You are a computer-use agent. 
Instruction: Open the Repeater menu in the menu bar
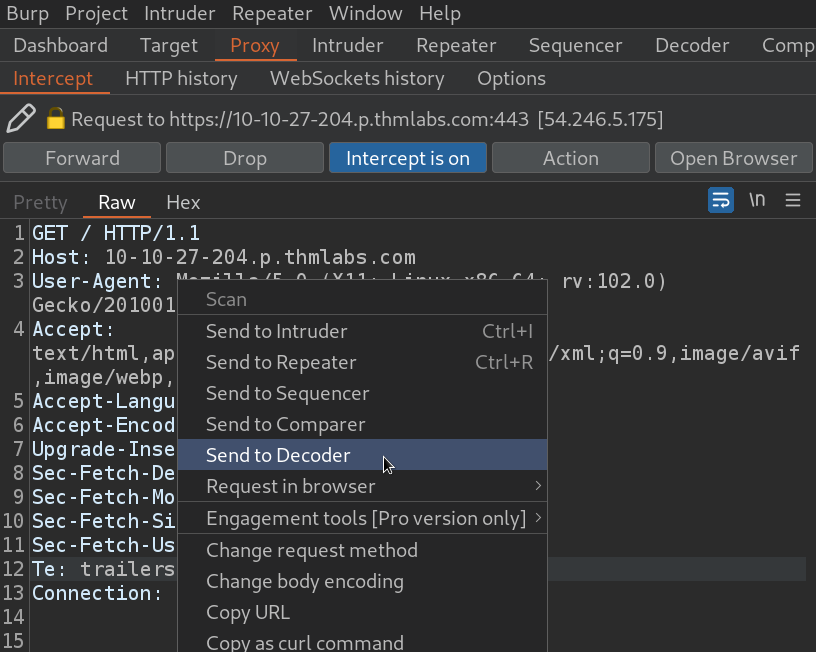[x=272, y=14]
